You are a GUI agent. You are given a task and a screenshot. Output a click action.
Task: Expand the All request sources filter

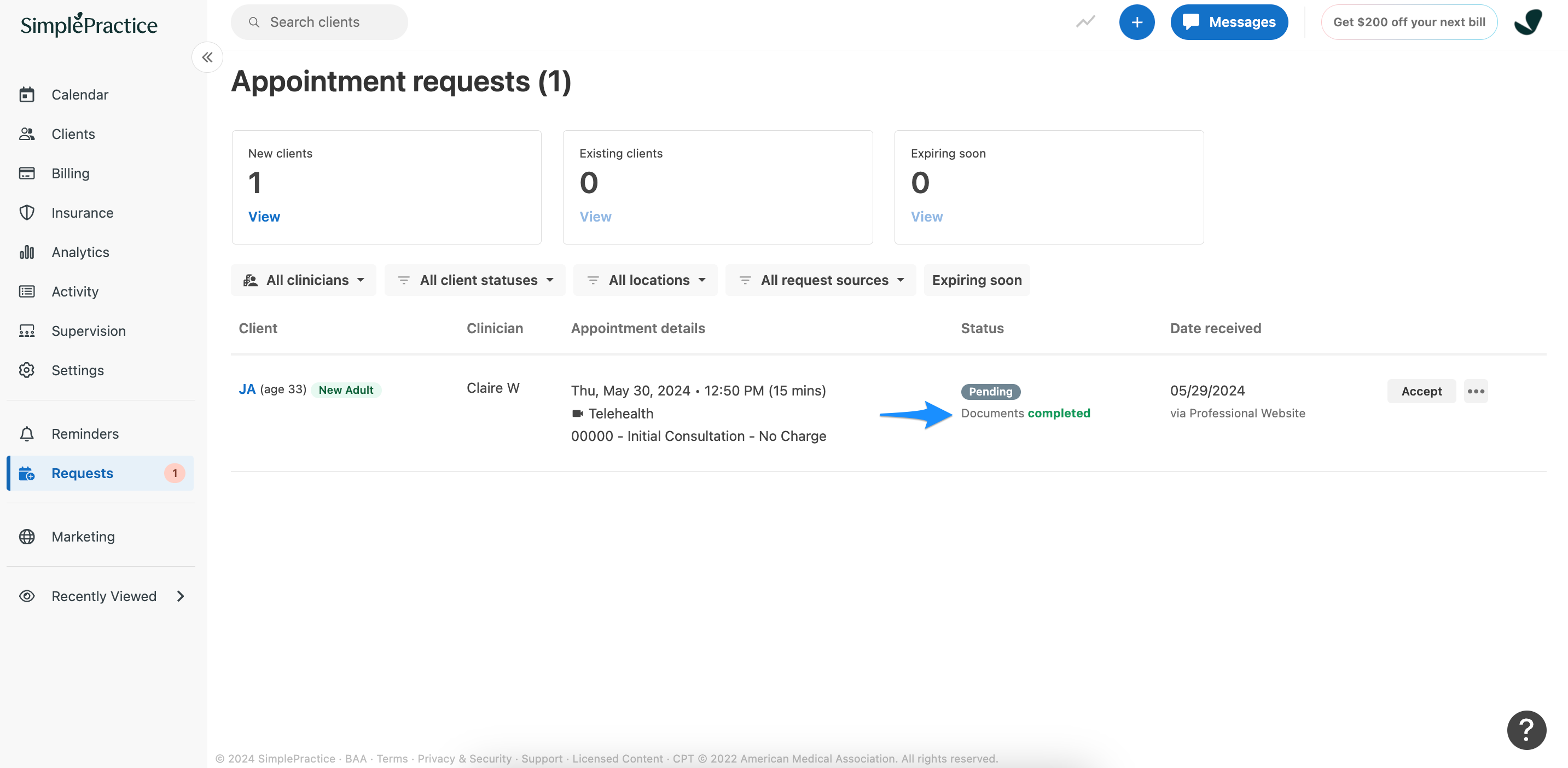[x=821, y=280]
